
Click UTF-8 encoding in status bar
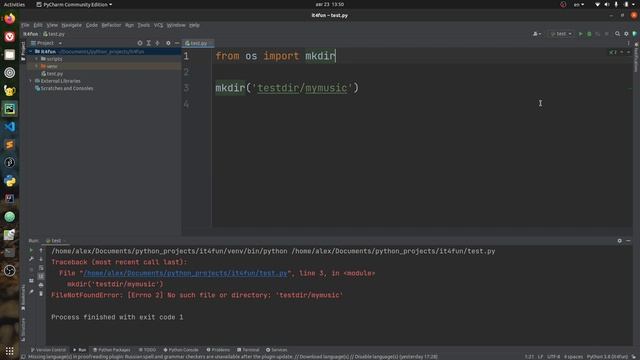[x=553, y=357]
